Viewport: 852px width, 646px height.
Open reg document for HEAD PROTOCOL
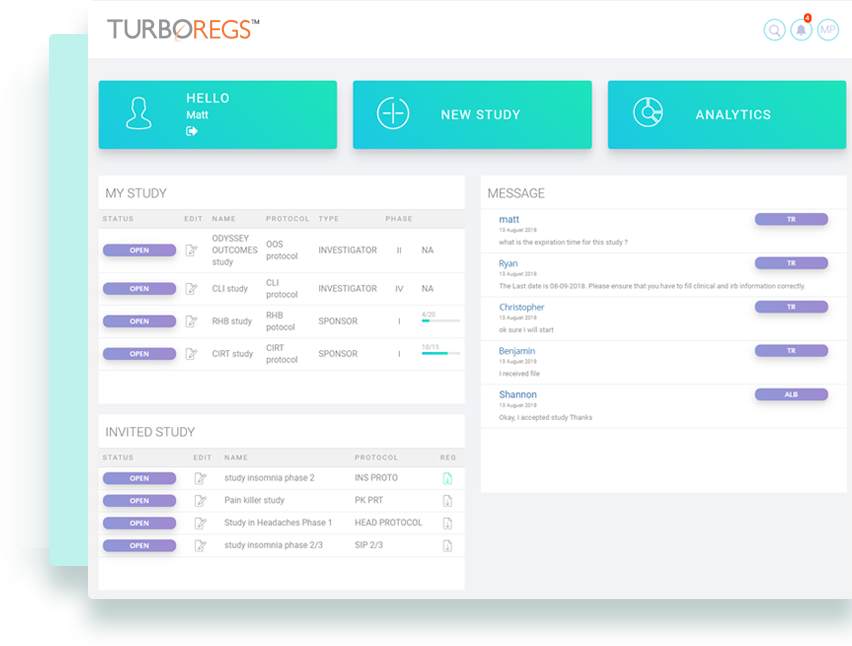click(448, 523)
